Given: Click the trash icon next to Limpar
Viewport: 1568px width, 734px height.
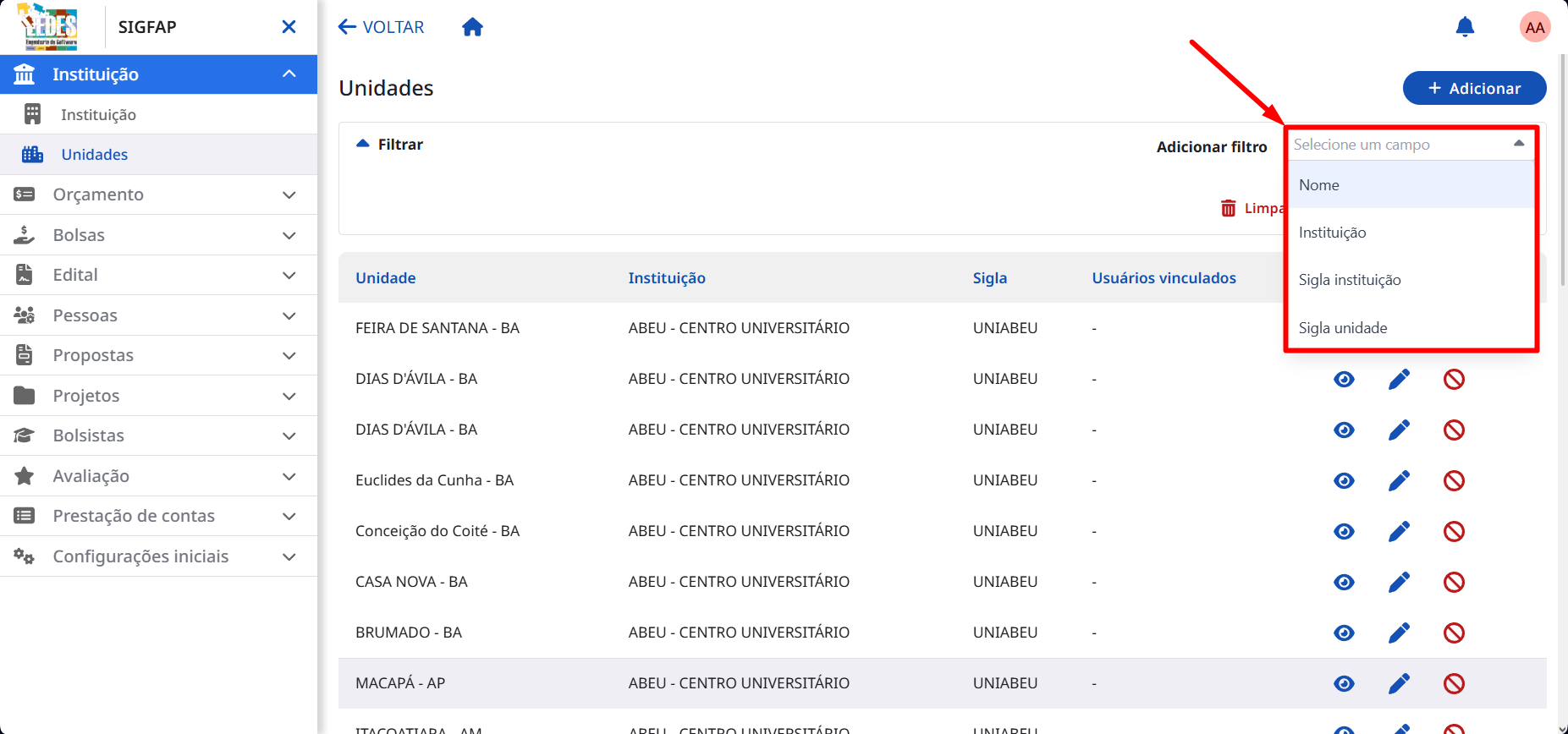Looking at the screenshot, I should (x=1228, y=208).
